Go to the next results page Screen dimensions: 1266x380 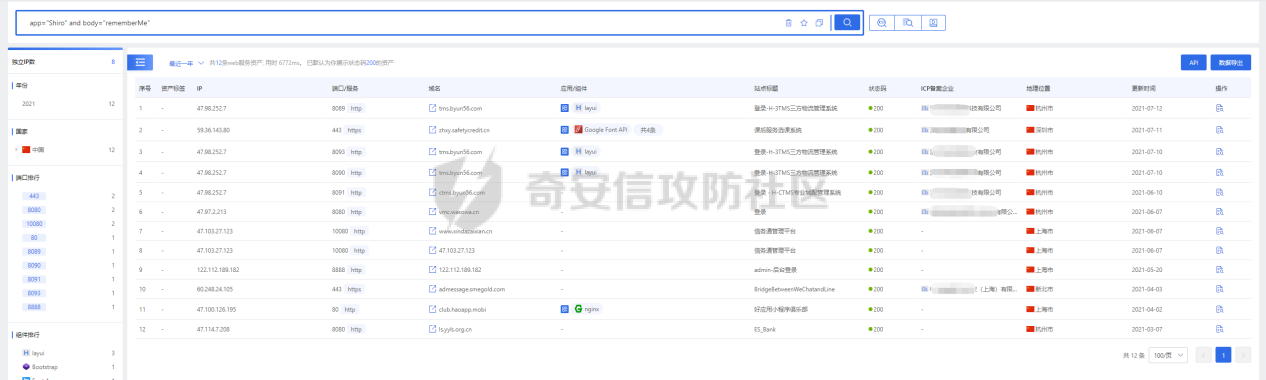[x=1243, y=355]
